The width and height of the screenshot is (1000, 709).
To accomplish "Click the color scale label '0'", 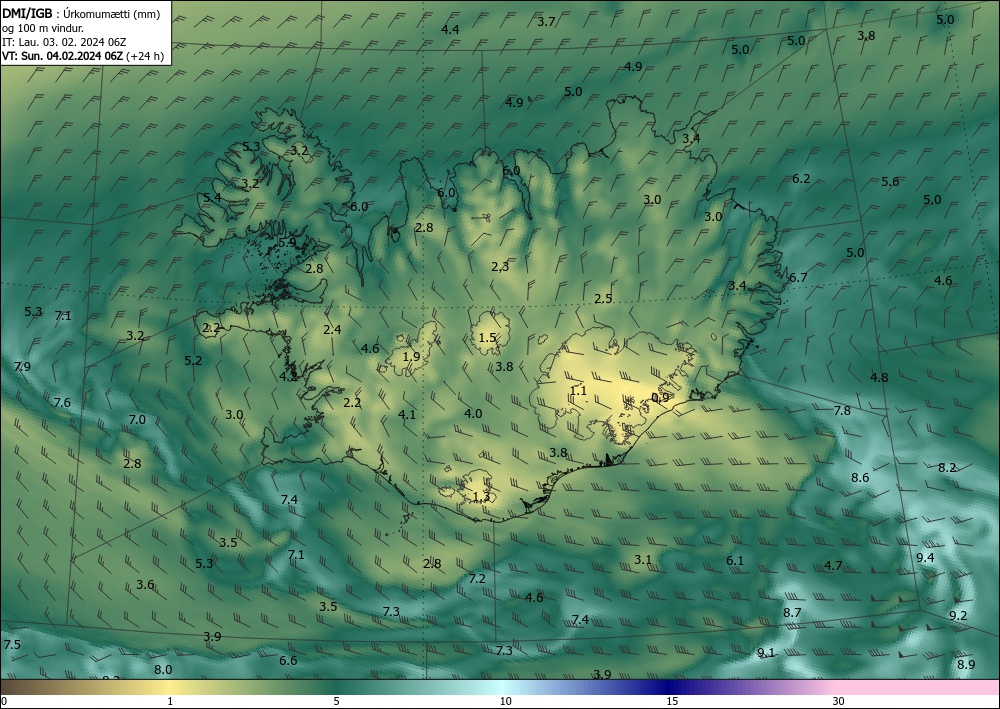I will coord(4,701).
